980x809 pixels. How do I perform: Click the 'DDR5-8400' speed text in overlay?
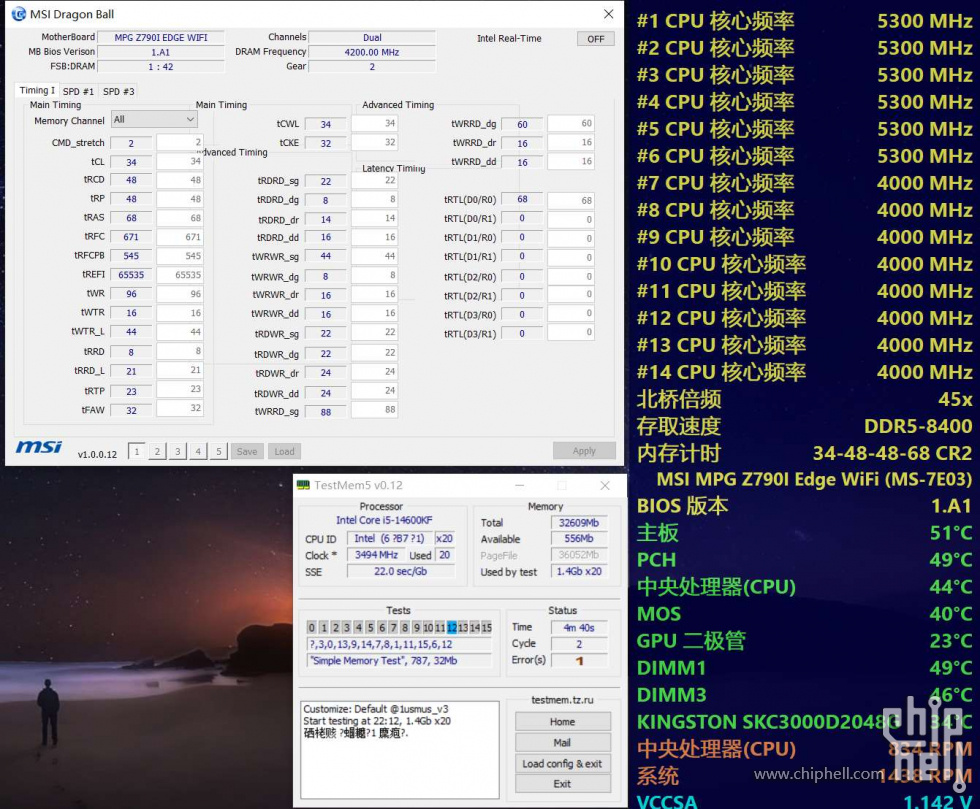[918, 426]
